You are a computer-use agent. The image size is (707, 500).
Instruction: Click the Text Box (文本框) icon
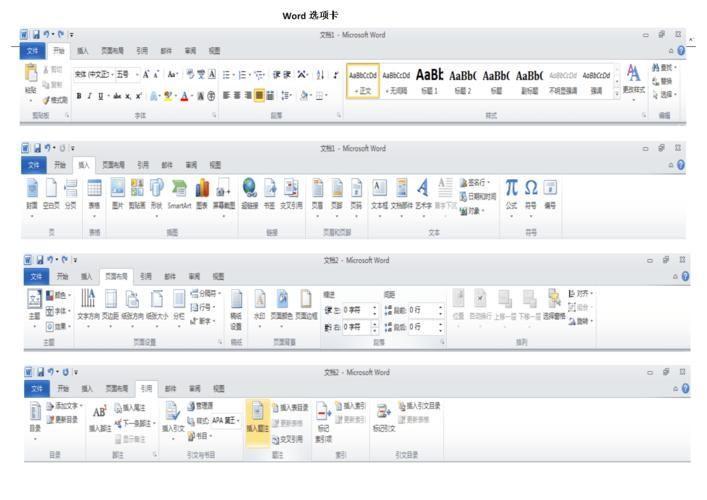379,188
